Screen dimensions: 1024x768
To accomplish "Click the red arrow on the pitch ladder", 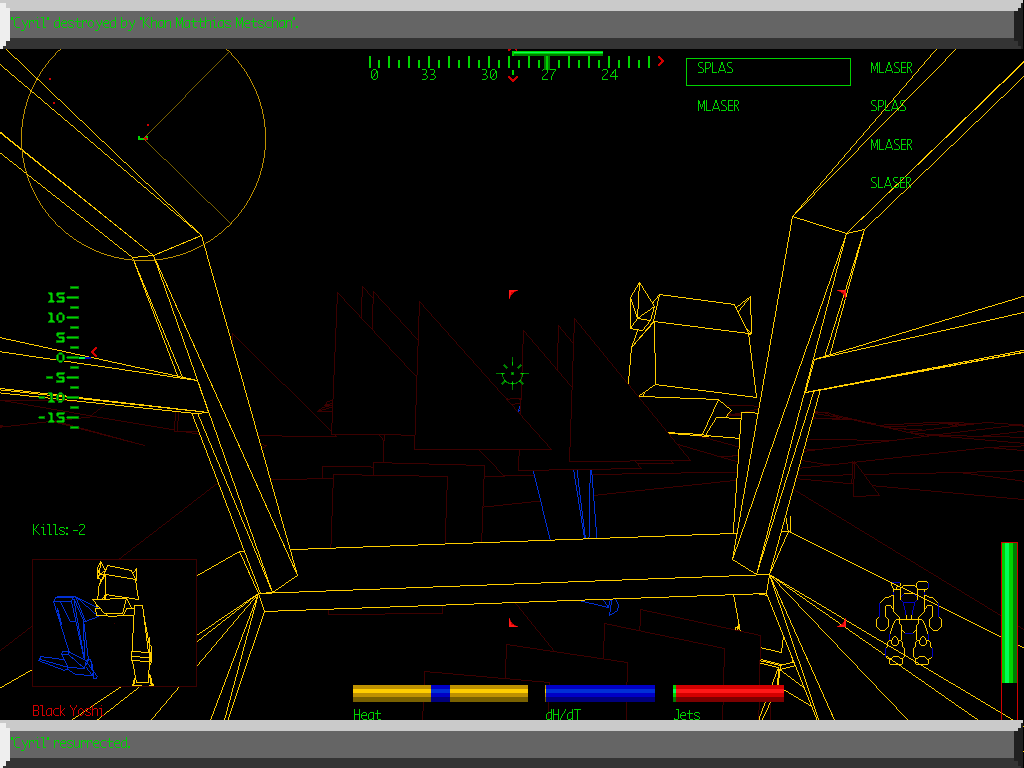I will coord(94,352).
